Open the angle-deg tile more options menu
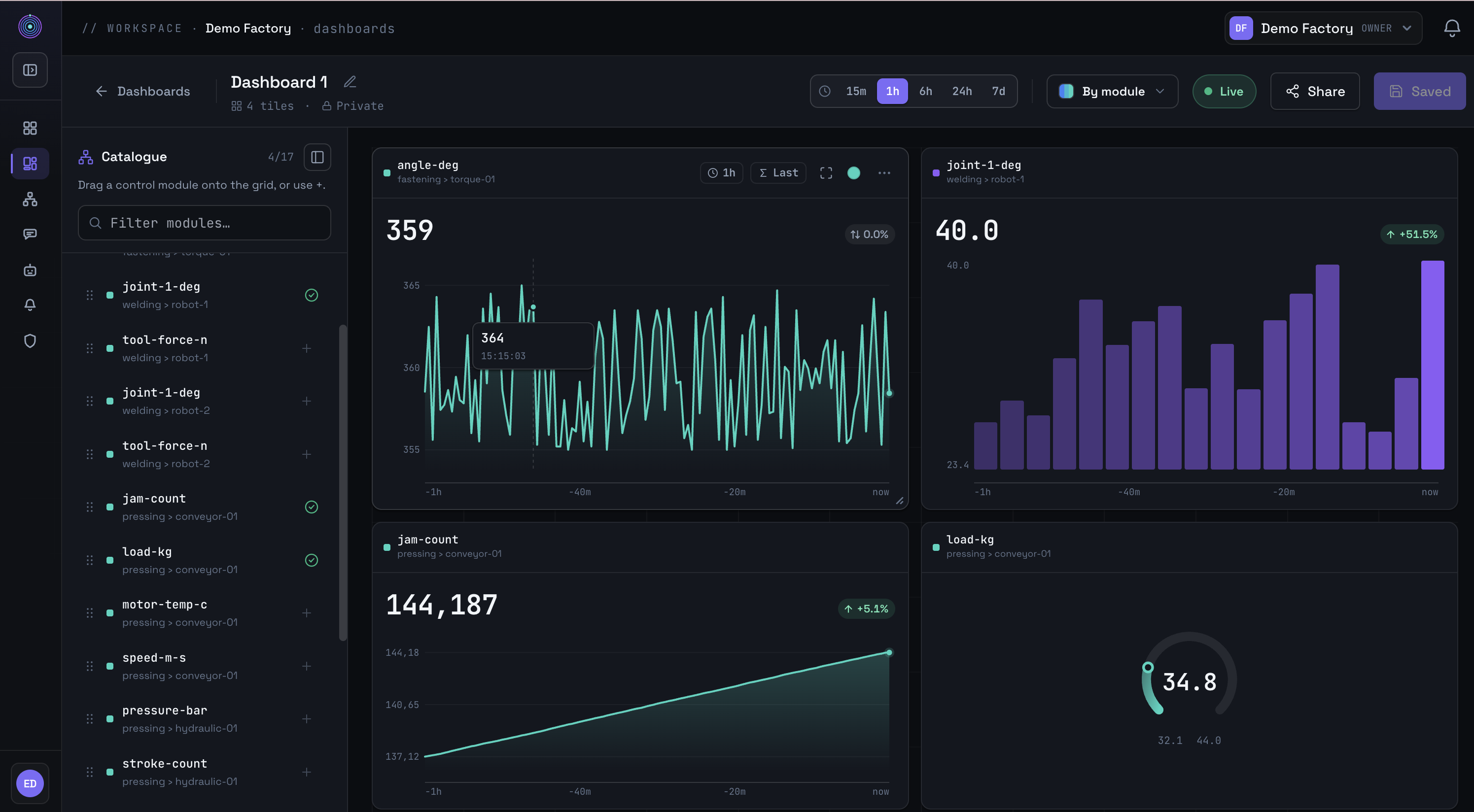Image resolution: width=1474 pixels, height=812 pixels. coord(884,172)
